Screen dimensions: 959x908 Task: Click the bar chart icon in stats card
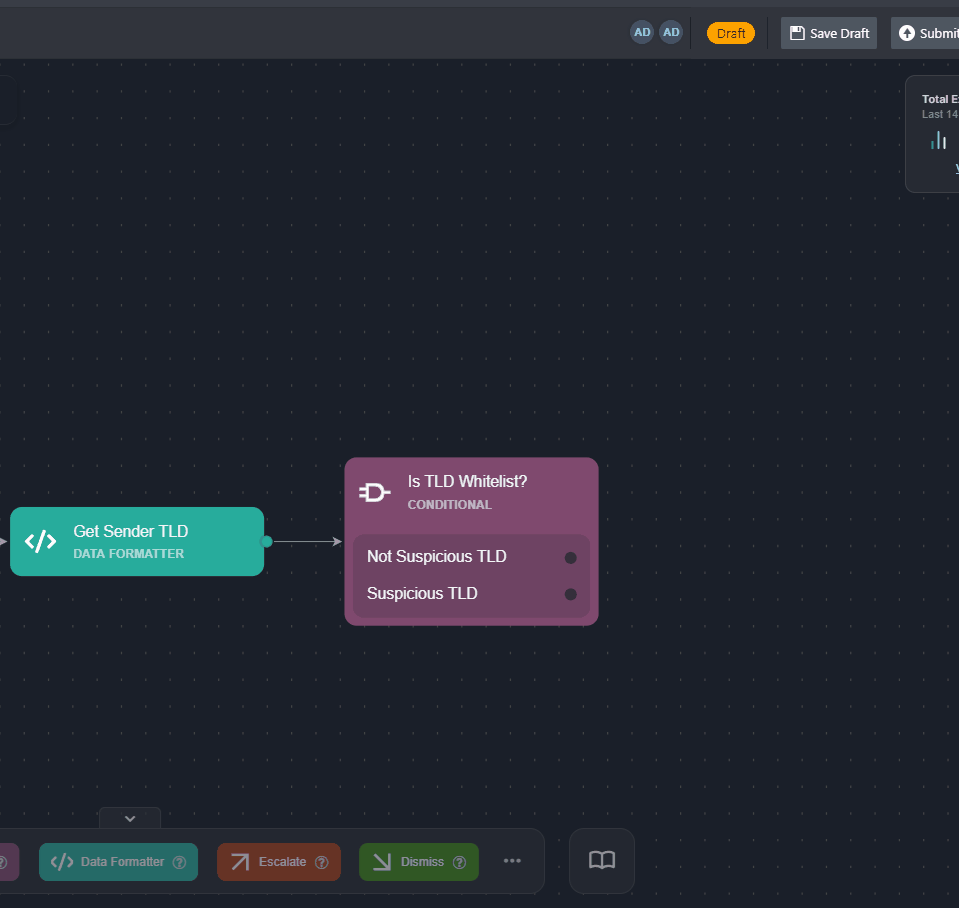[x=938, y=141]
